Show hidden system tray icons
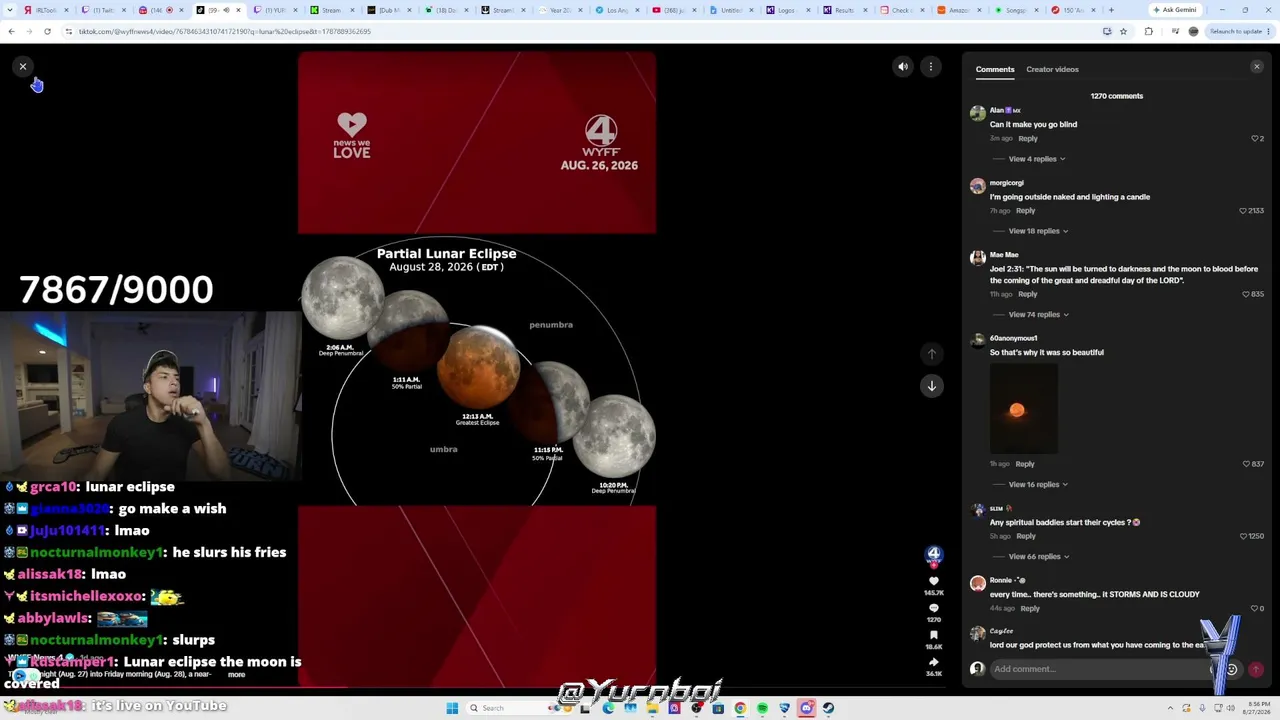The width and height of the screenshot is (1280, 720). (x=1170, y=708)
